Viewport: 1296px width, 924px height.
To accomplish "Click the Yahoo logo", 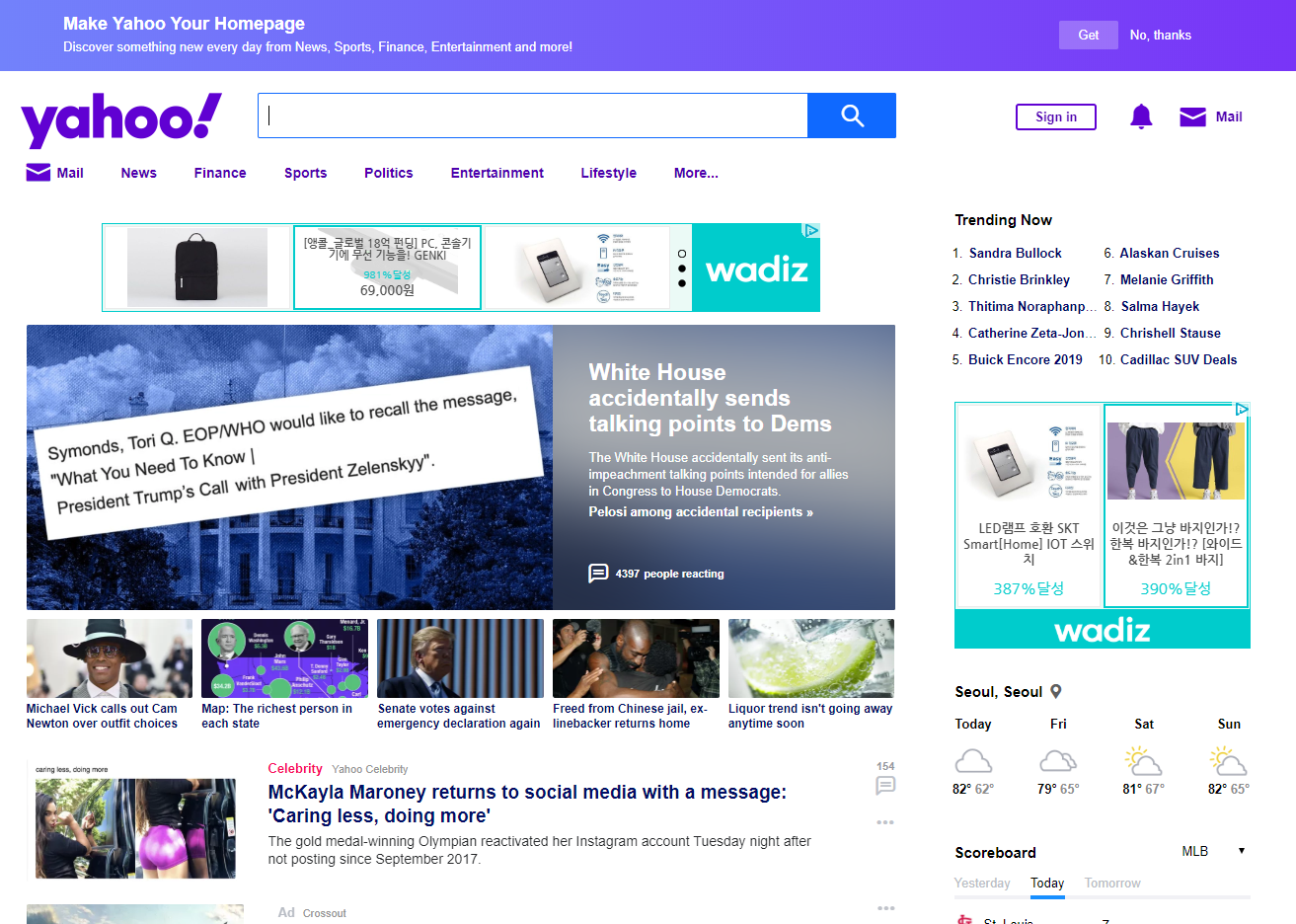I will (121, 120).
